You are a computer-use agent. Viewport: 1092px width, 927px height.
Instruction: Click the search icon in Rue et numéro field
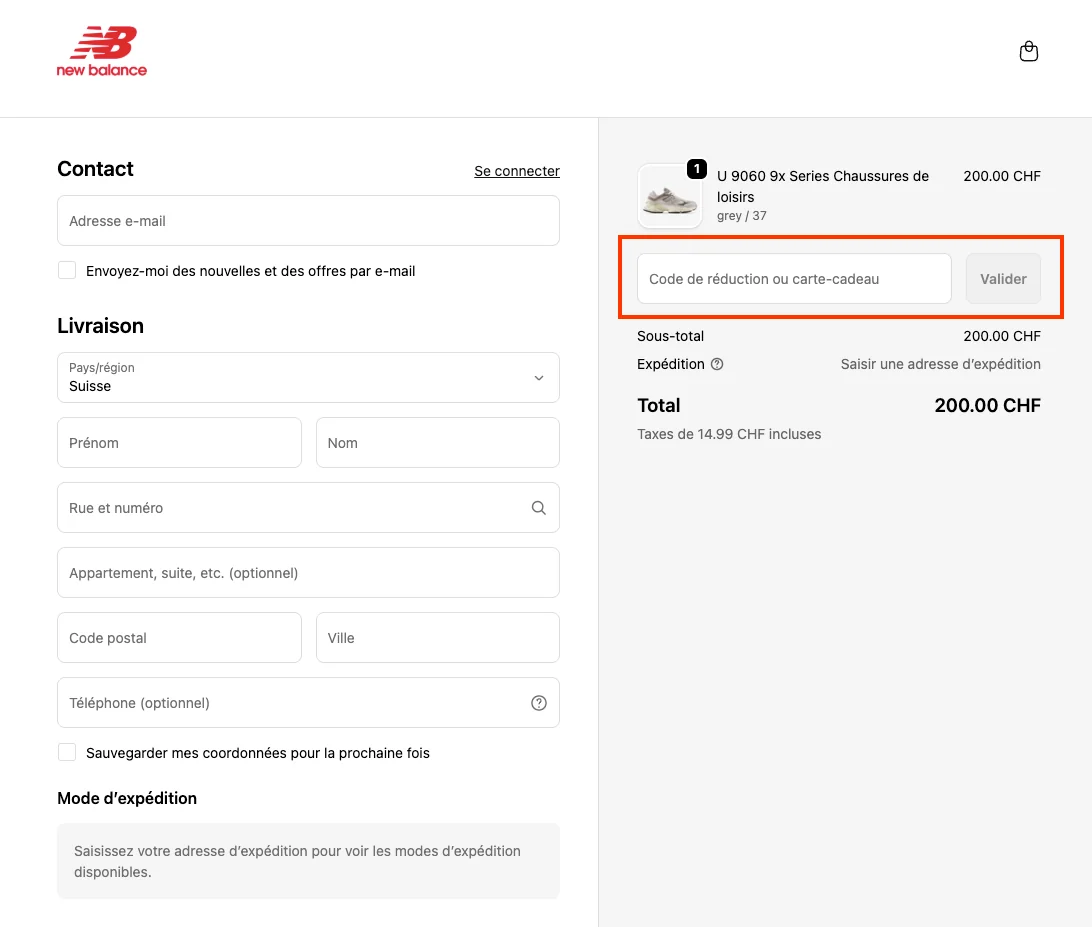point(539,507)
